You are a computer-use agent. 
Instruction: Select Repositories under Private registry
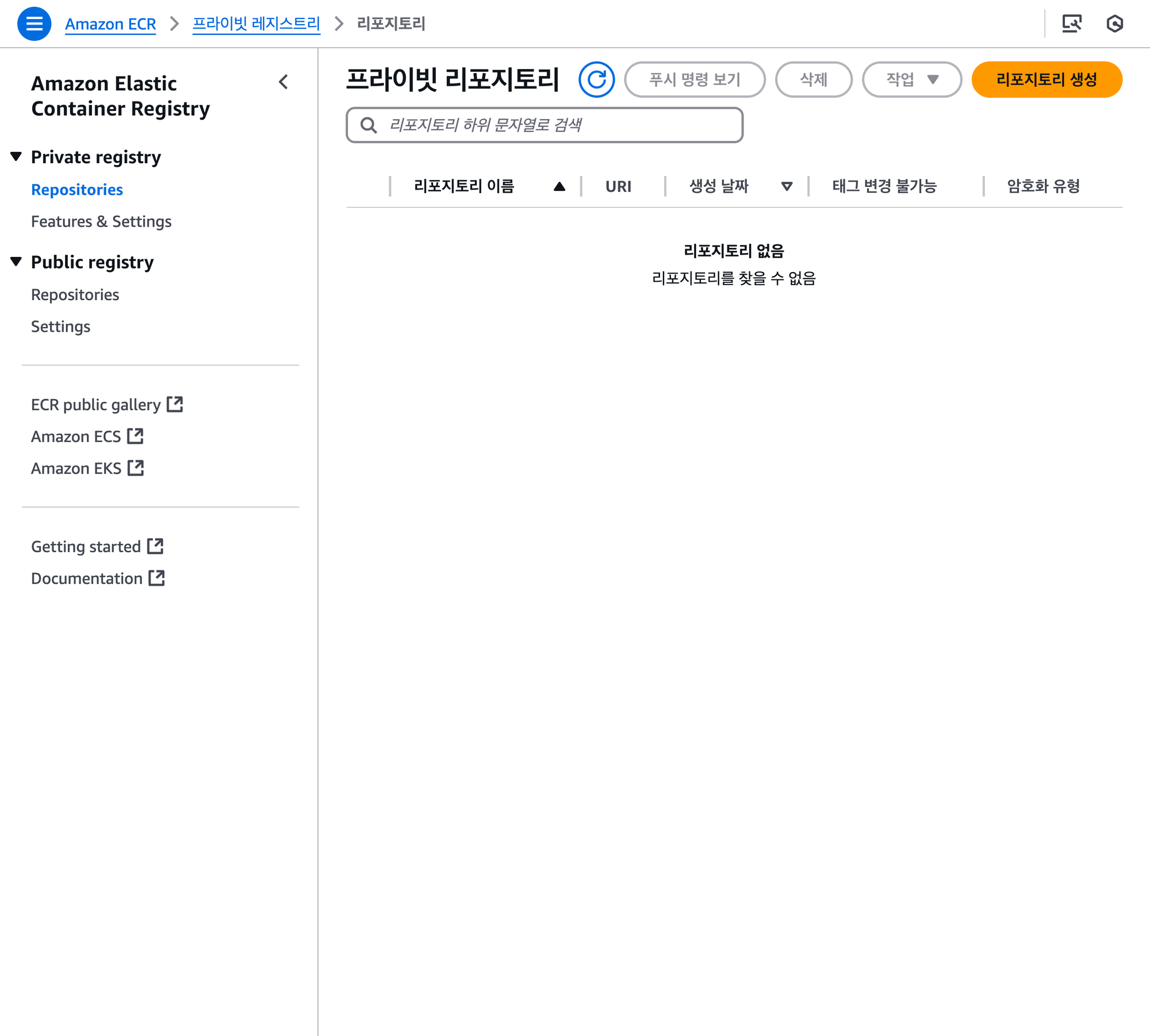[x=77, y=190]
